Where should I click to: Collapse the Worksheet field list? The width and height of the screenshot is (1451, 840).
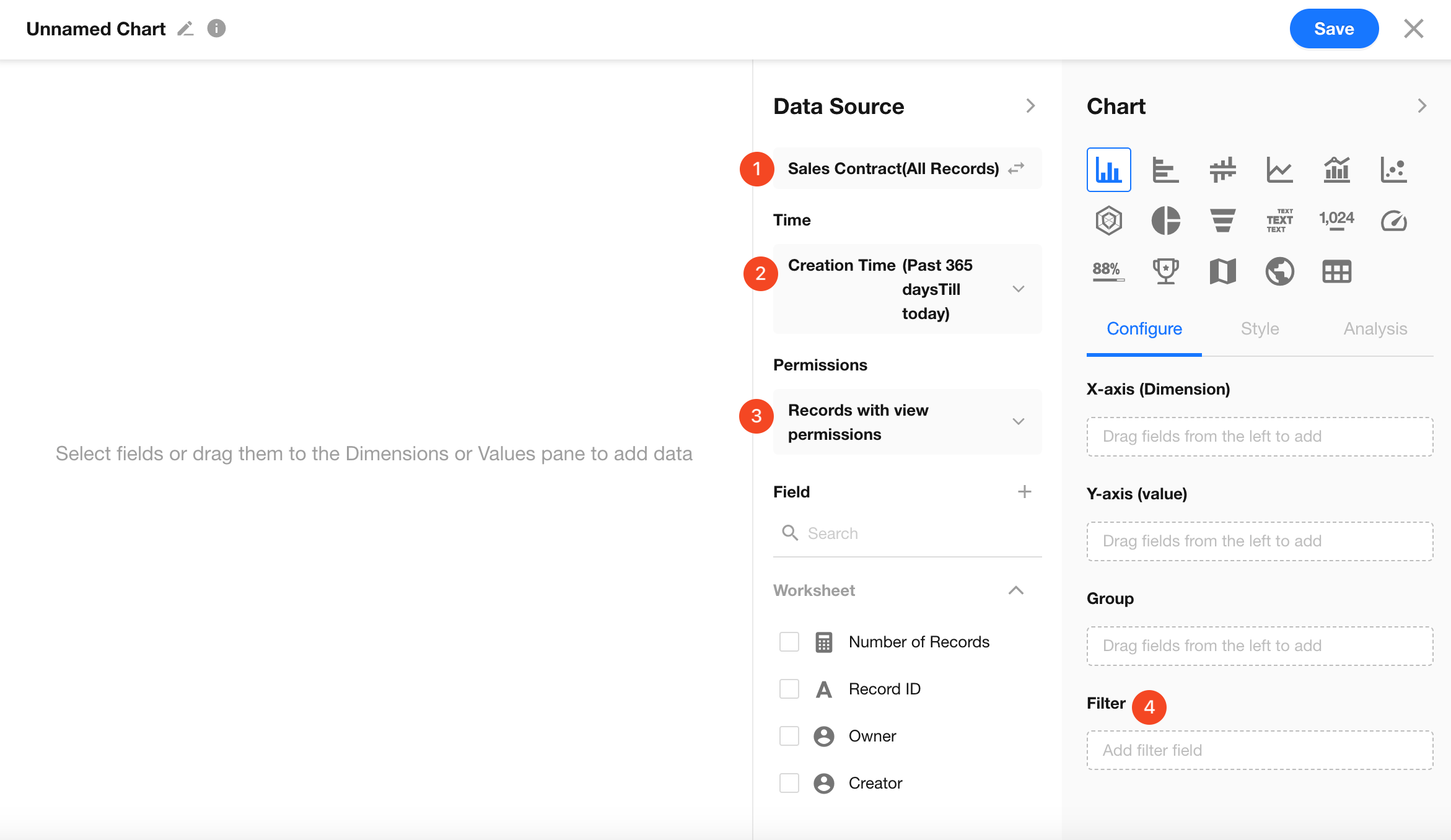[1015, 590]
